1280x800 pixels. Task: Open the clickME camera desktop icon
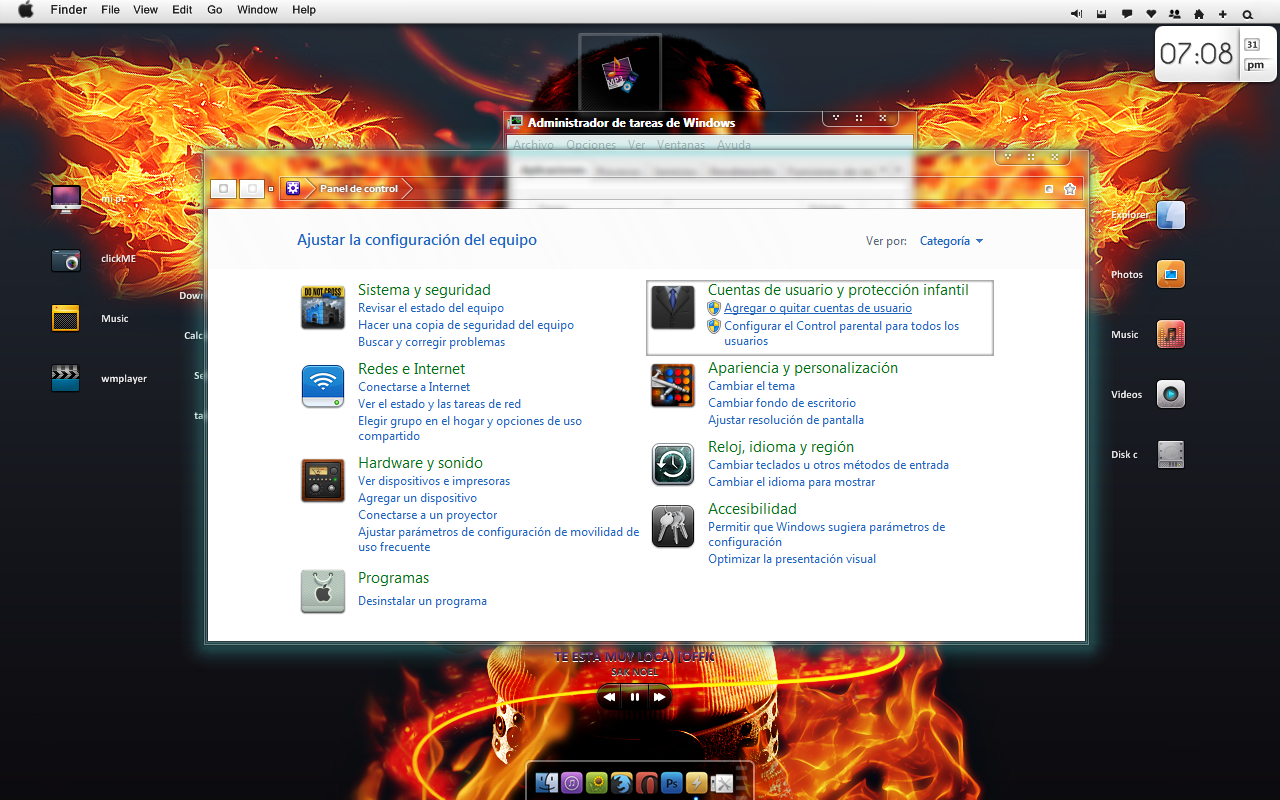(x=66, y=260)
